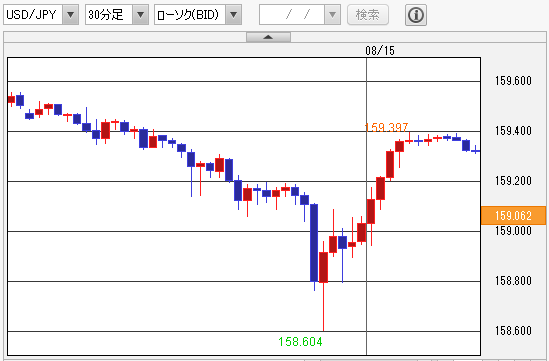Click the orange 159.062 current price label
Viewport: 549px width, 361px height.
[513, 215]
